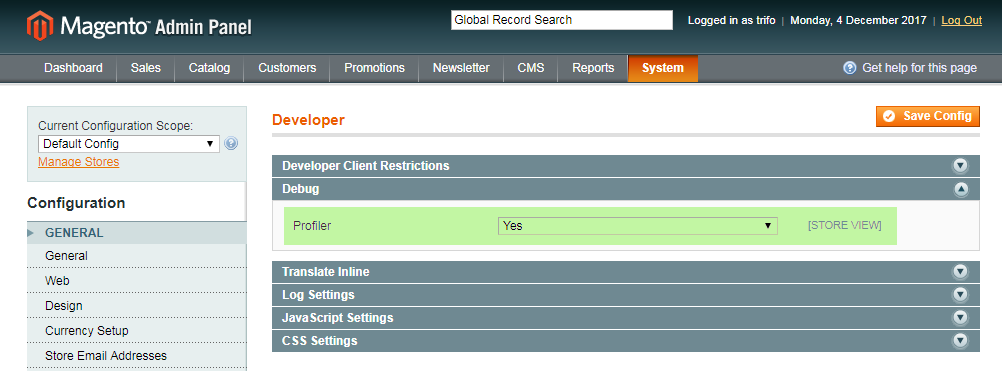
Task: Click the Profiler field label
Action: coord(312,225)
